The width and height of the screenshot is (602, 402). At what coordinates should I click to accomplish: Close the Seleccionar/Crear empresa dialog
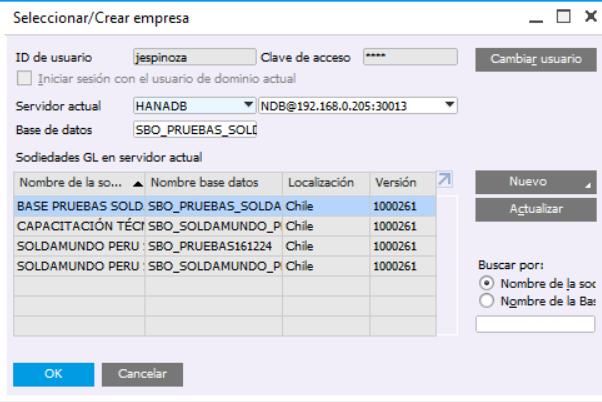pyautogui.click(x=587, y=17)
